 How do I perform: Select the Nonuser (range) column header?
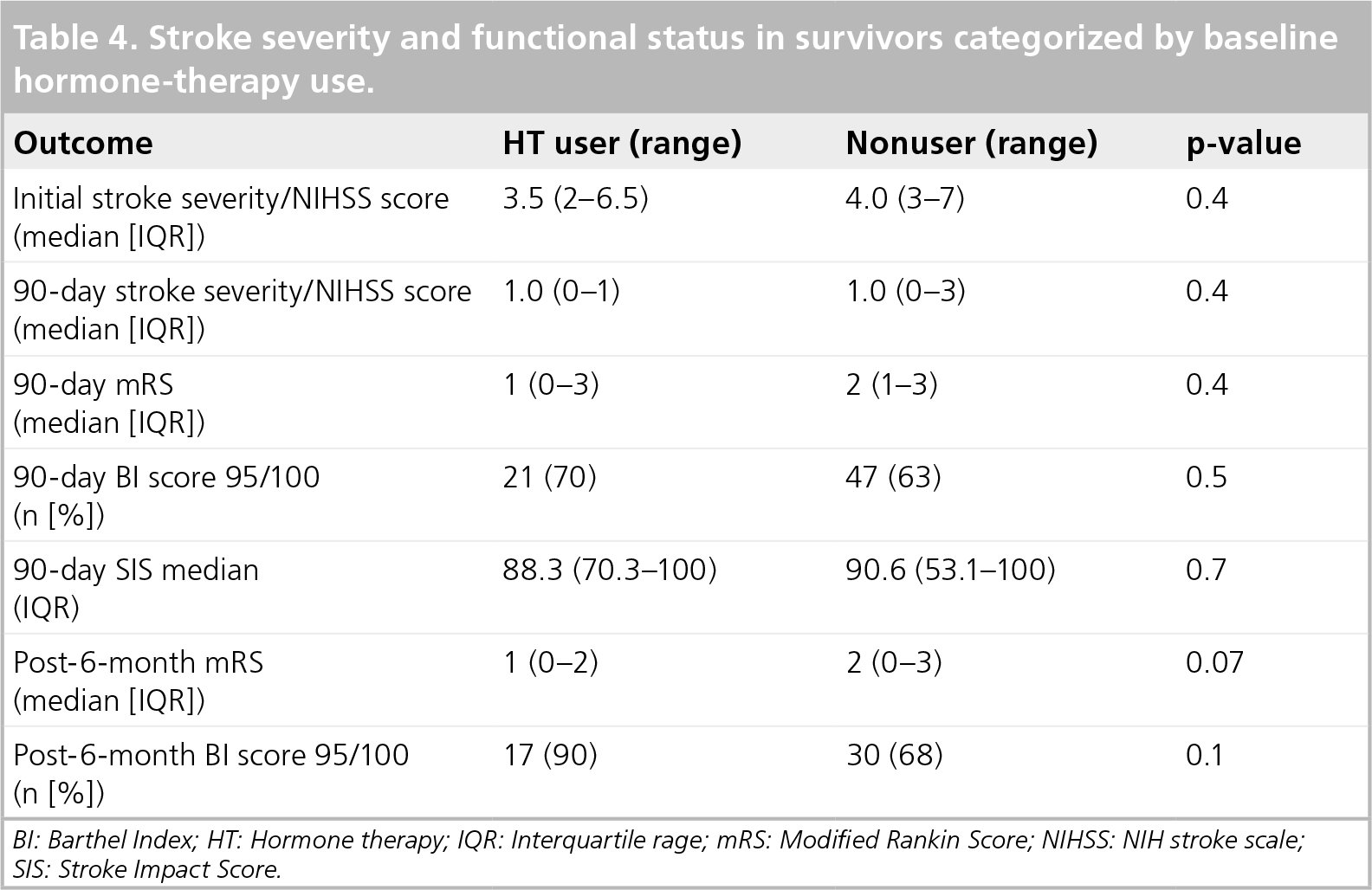[971, 143]
